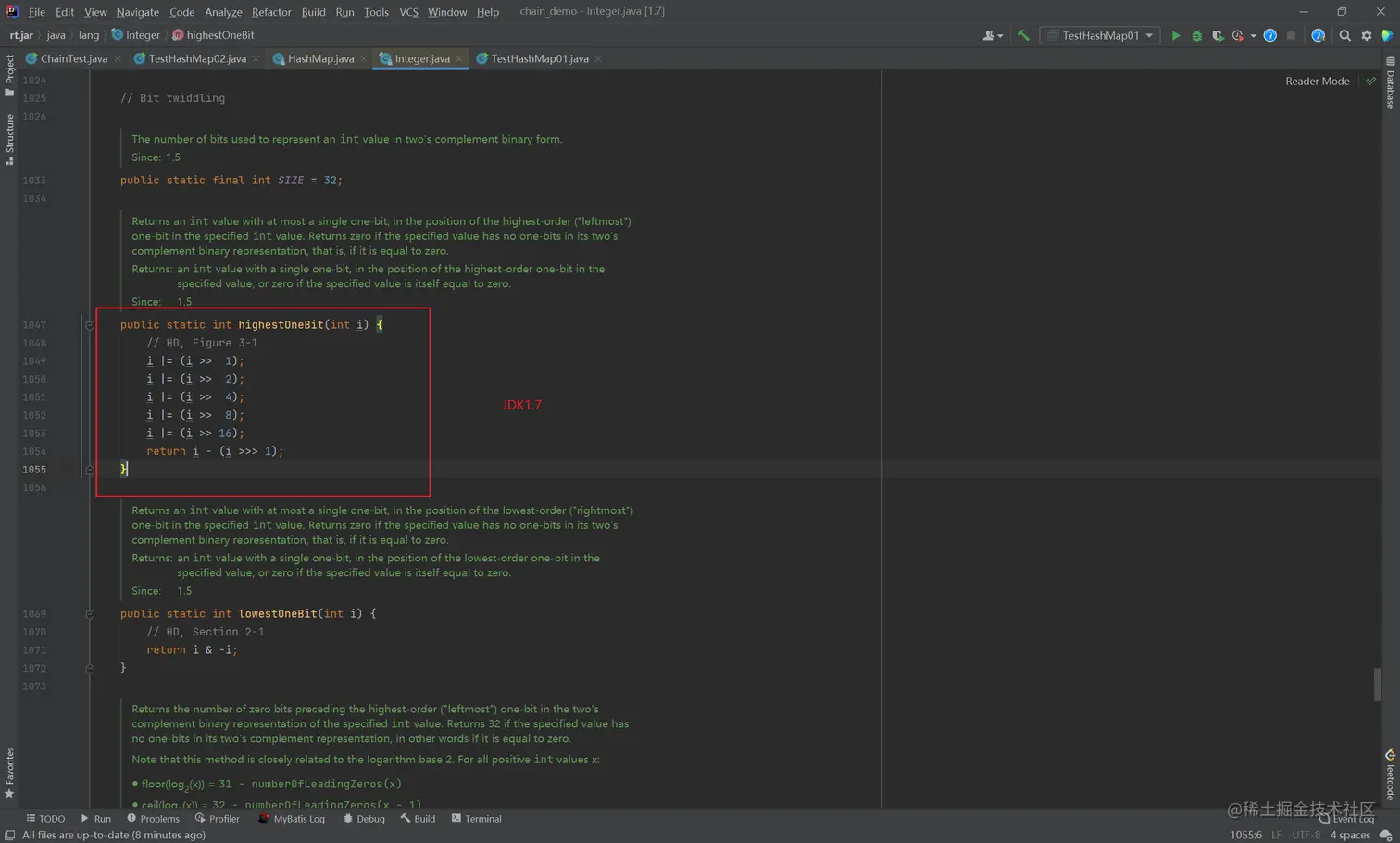The width and height of the screenshot is (1400, 843).
Task: Open the profile run dropdown arrow
Action: pos(1253,36)
